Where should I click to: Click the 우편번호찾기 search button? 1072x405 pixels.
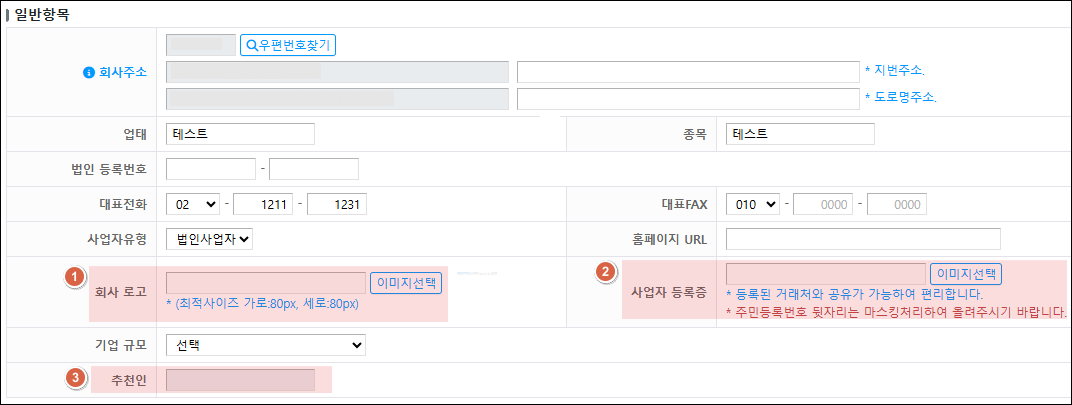pos(287,45)
